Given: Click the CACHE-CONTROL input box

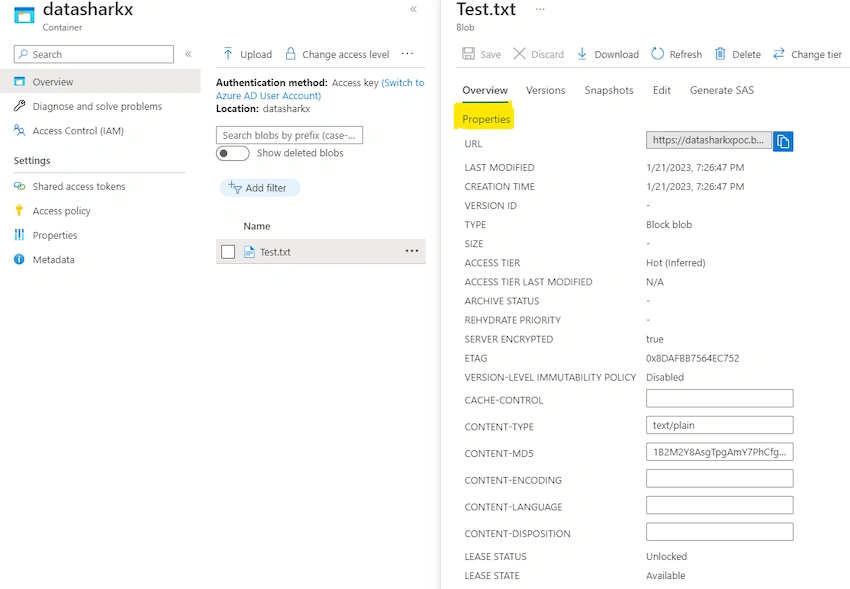Looking at the screenshot, I should [x=719, y=398].
